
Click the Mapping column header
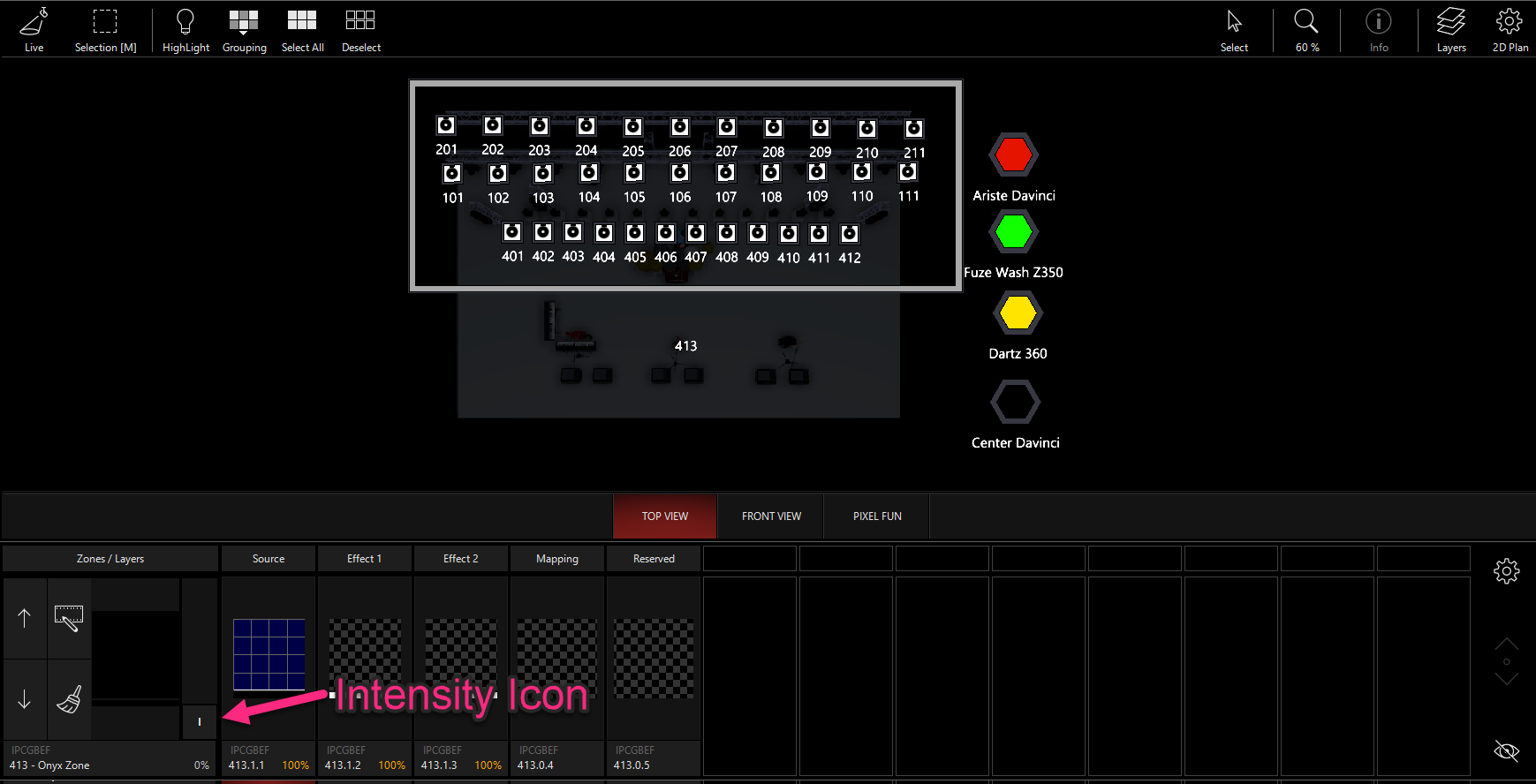[x=556, y=559]
